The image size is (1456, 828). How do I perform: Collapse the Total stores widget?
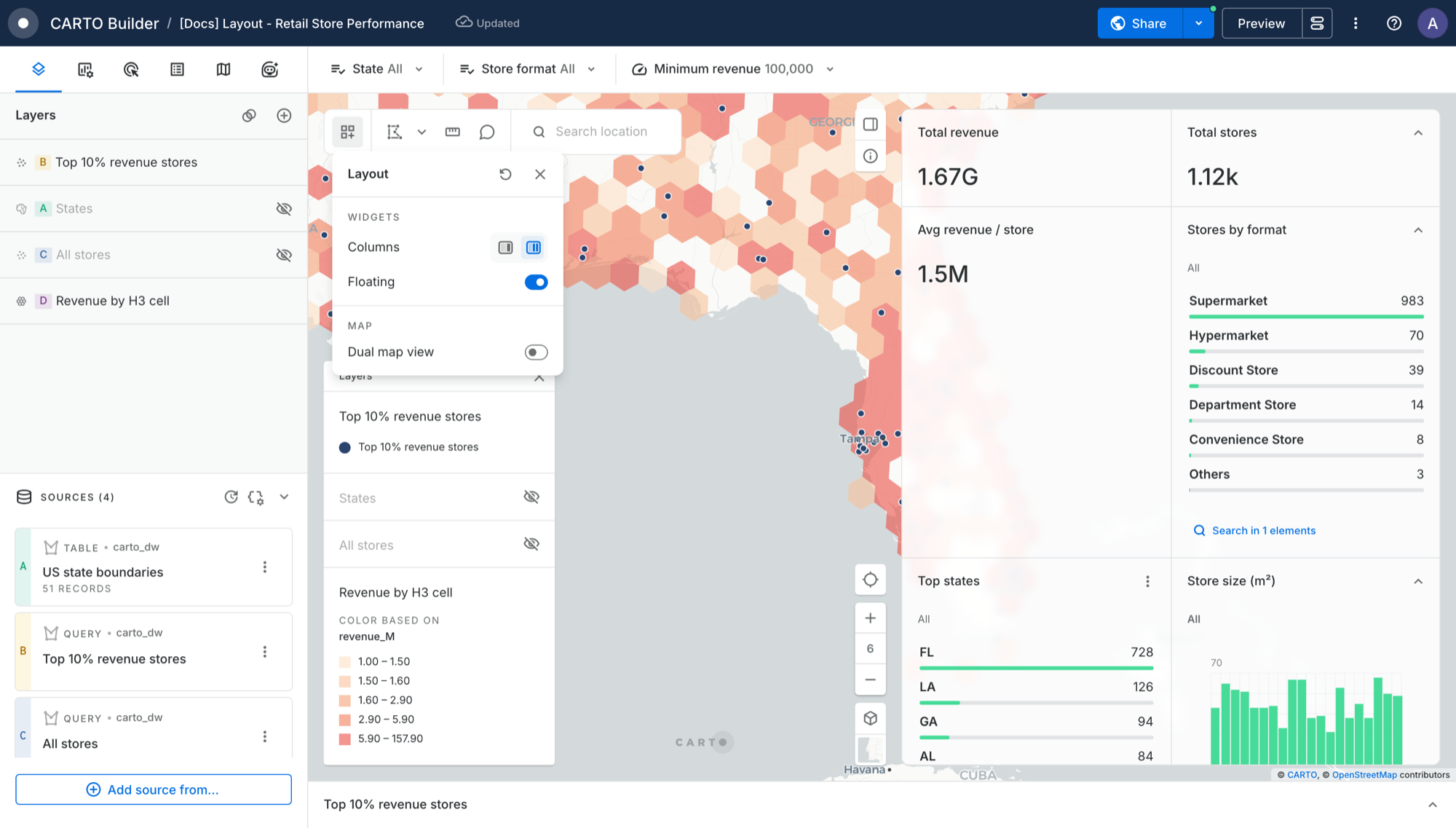click(x=1418, y=133)
